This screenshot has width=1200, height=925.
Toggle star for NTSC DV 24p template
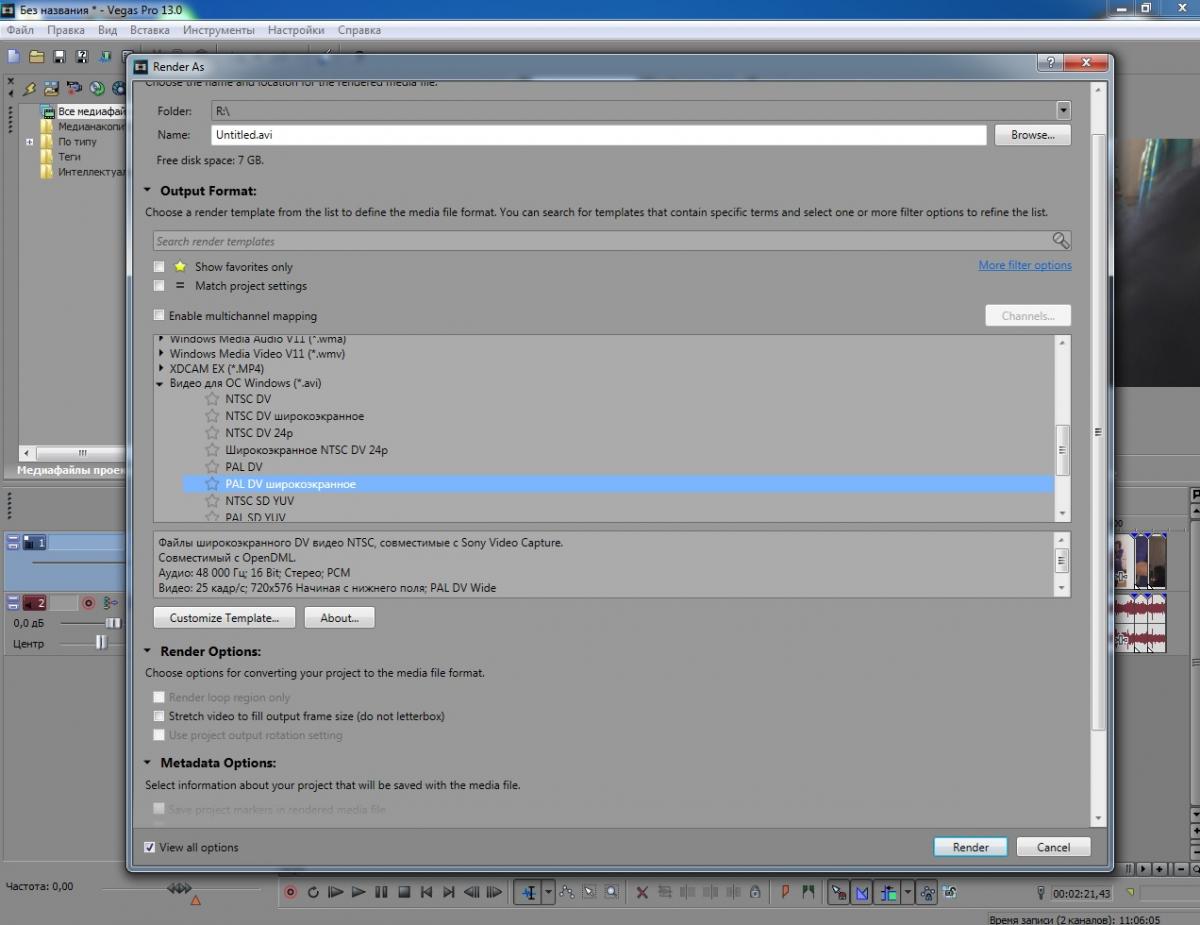pos(211,433)
